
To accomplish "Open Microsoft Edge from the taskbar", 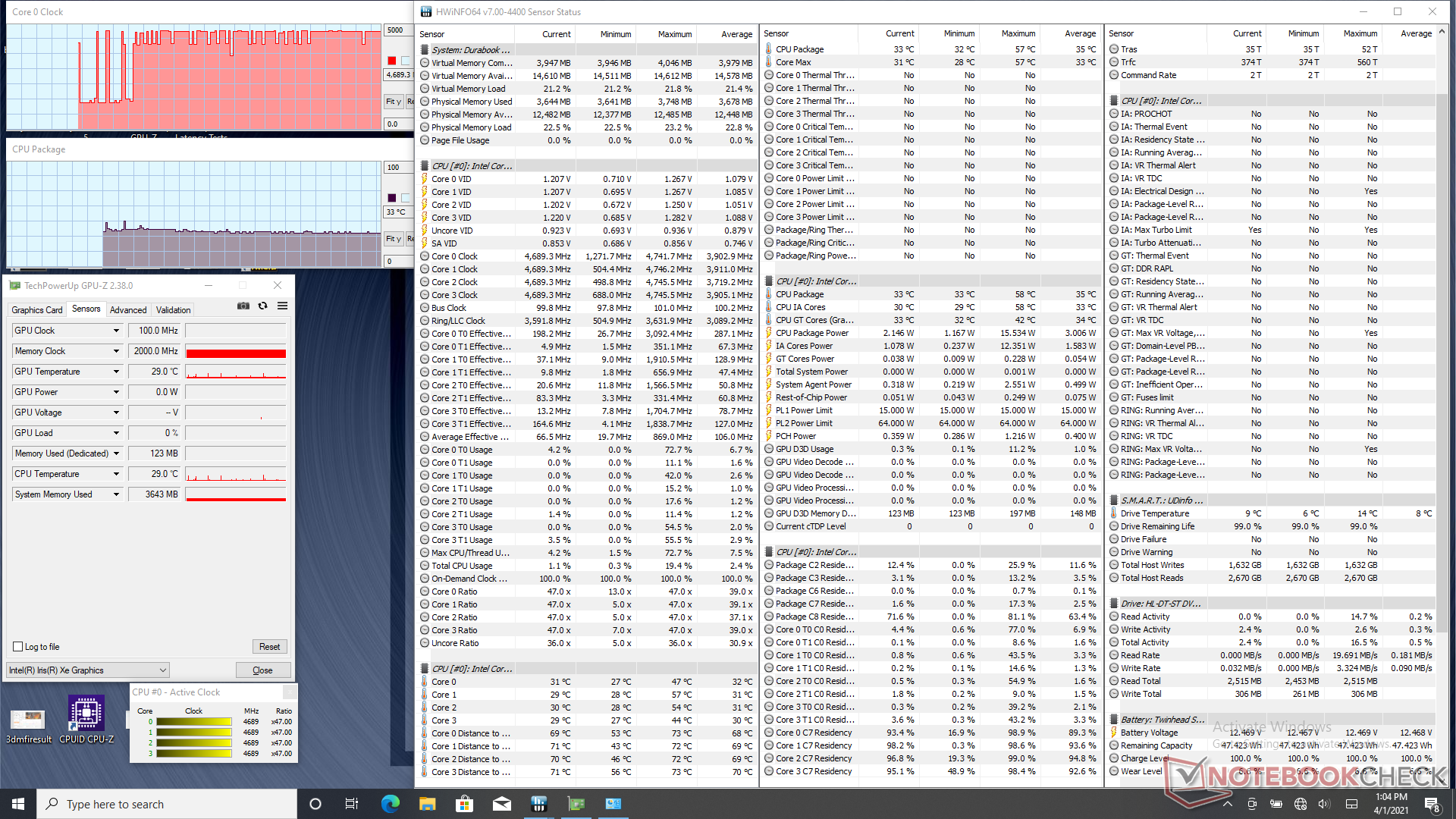I will [390, 804].
